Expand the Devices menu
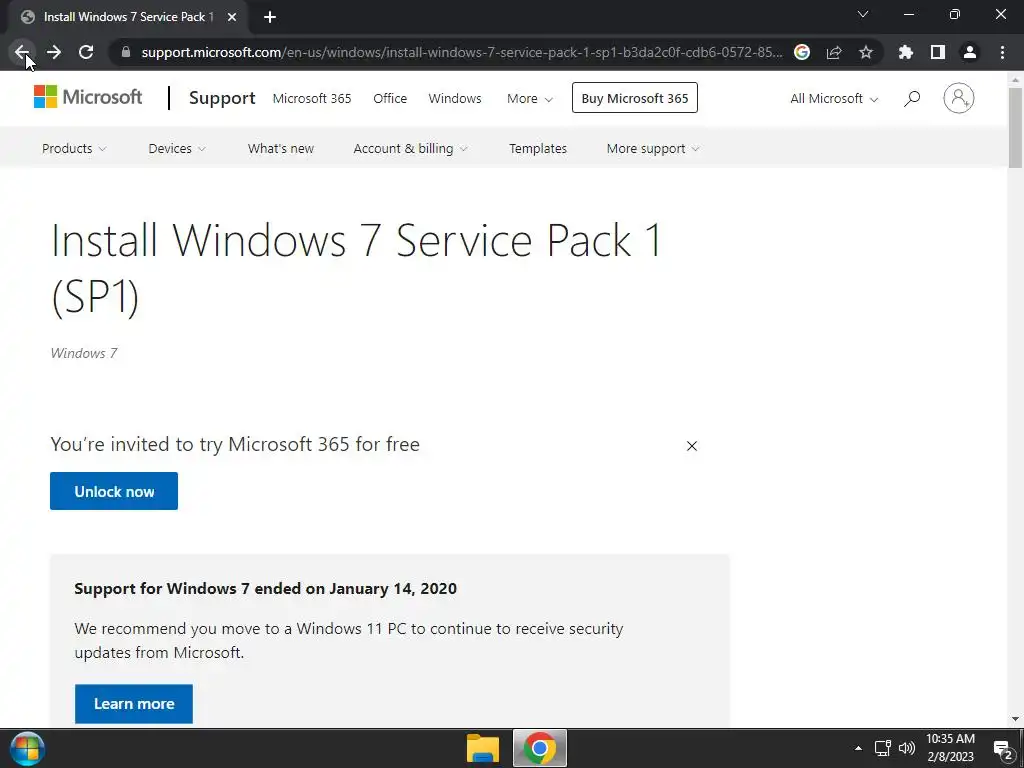This screenshot has height=768, width=1024. pyautogui.click(x=177, y=149)
